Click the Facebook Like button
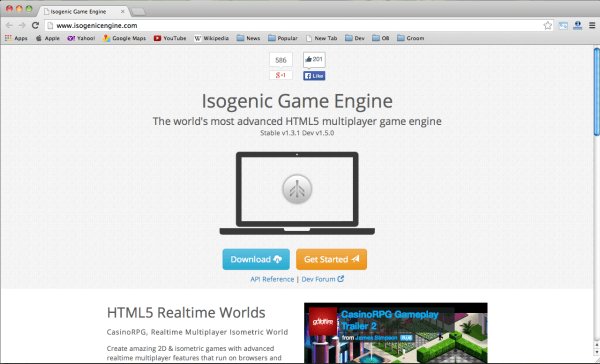600x364 pixels. tap(314, 76)
